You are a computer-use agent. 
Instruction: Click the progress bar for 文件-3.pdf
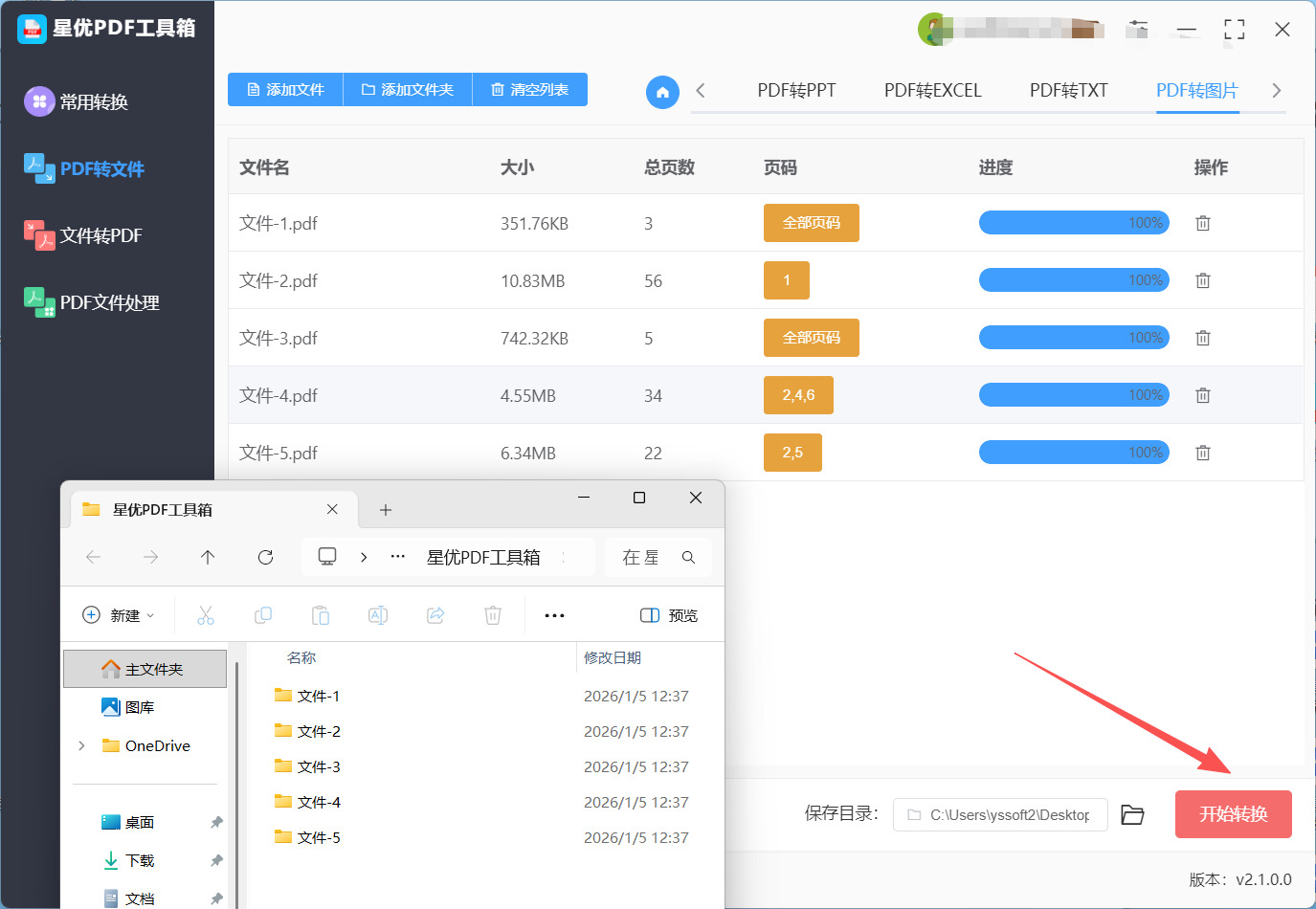(x=1074, y=338)
